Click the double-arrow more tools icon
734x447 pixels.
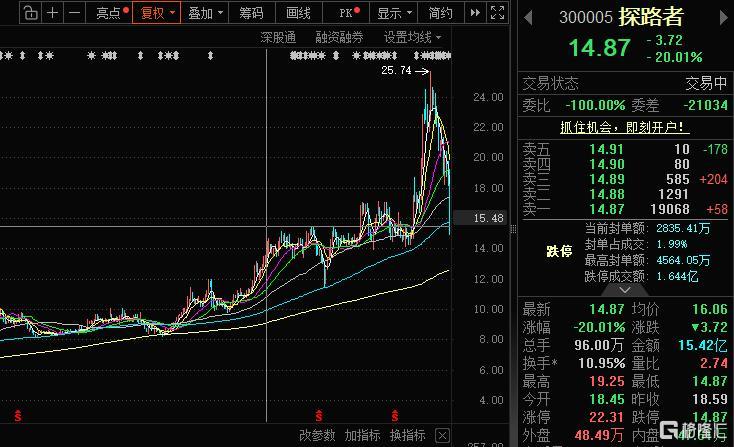click(x=475, y=13)
